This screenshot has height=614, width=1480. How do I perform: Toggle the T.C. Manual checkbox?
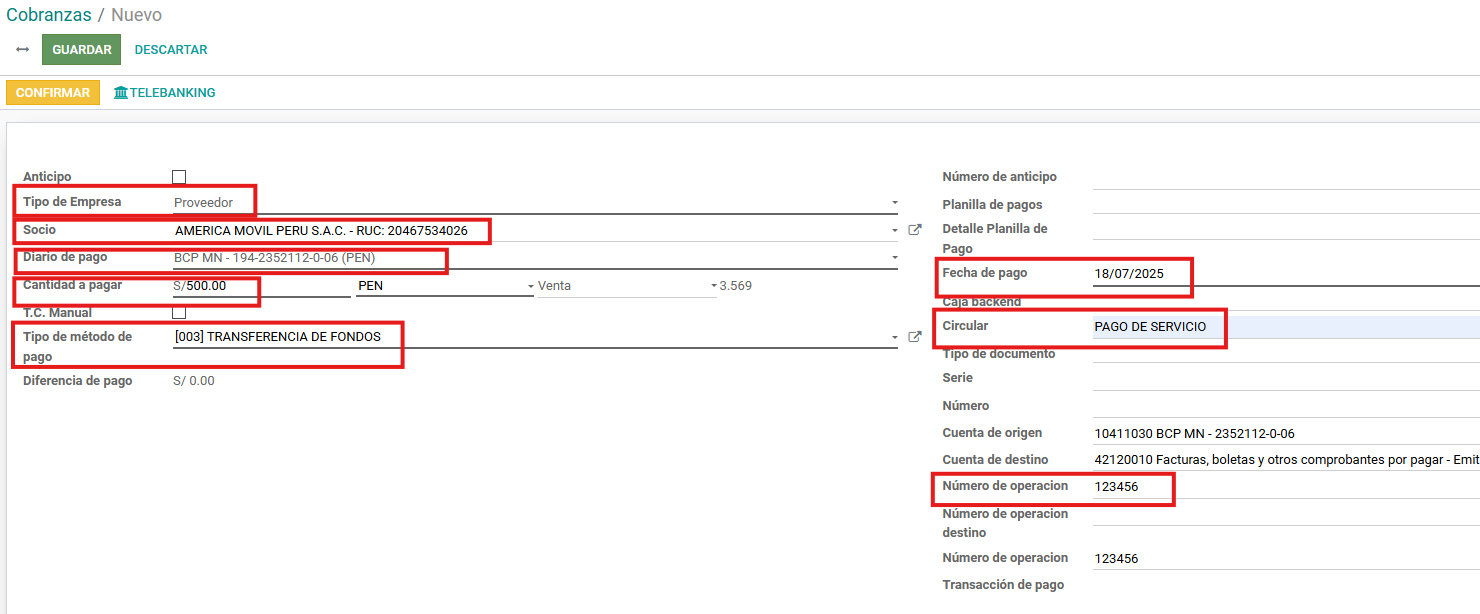tap(179, 313)
